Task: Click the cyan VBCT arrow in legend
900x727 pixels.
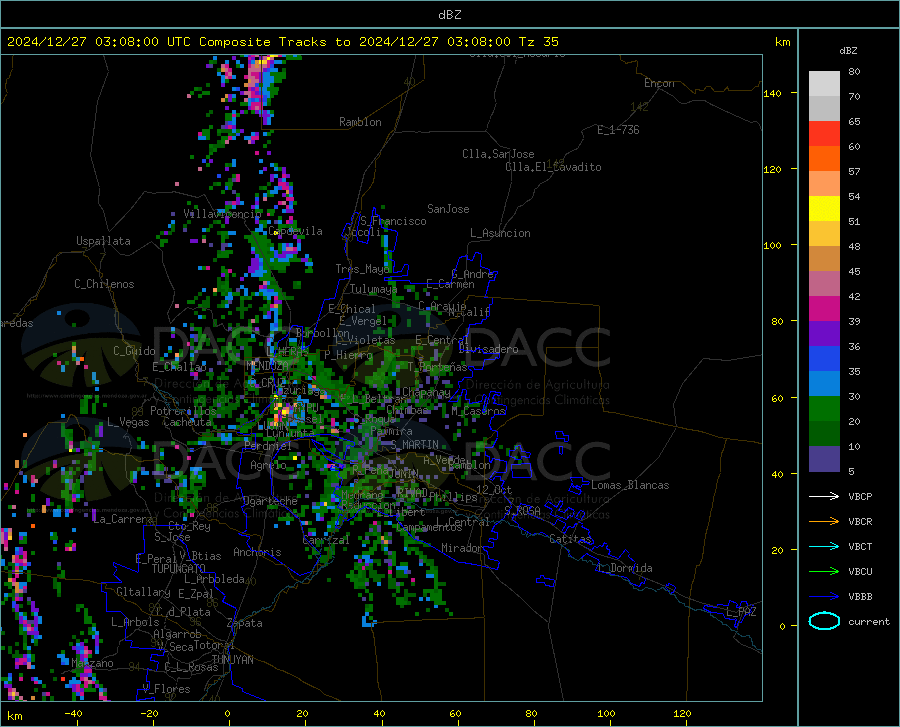Action: [824, 546]
